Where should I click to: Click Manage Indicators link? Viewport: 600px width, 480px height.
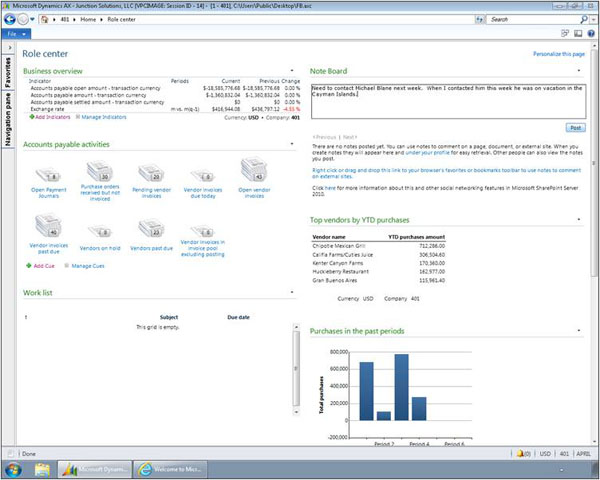coord(104,117)
